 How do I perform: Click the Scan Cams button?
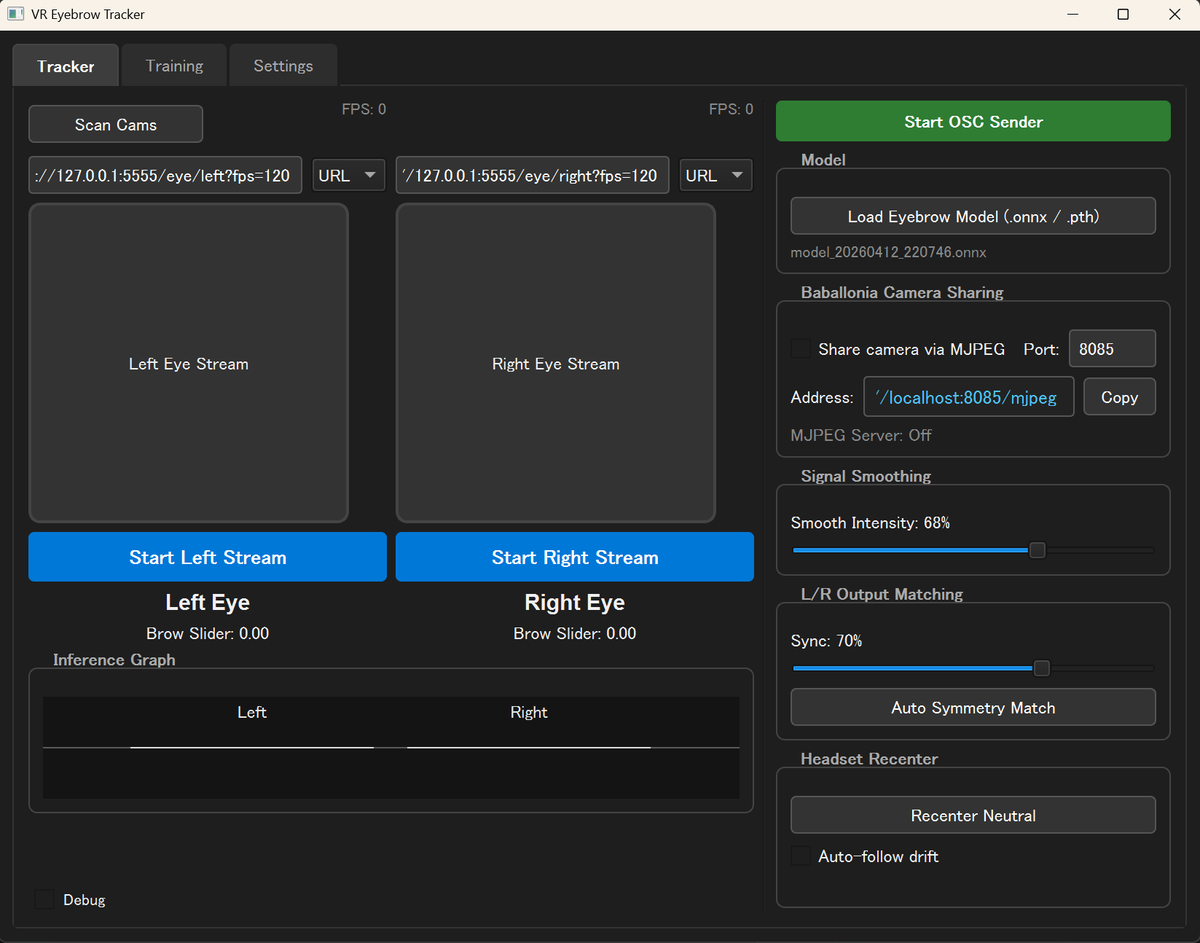(116, 124)
